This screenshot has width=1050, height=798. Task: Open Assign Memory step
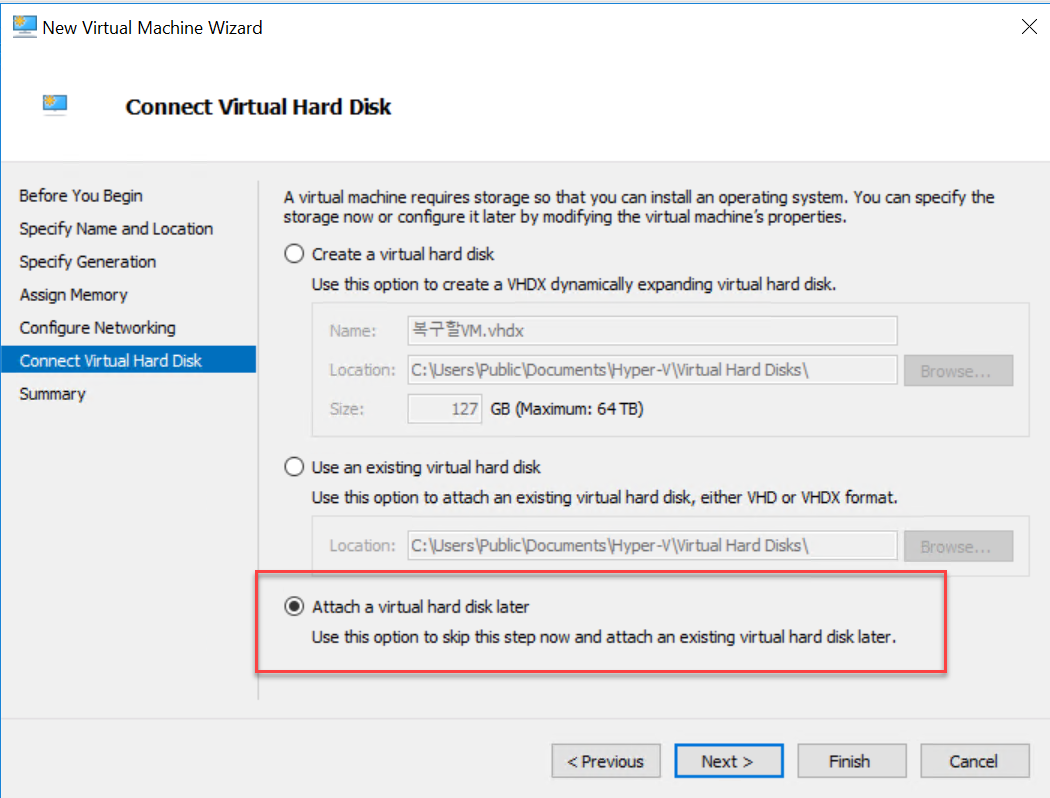(x=74, y=295)
